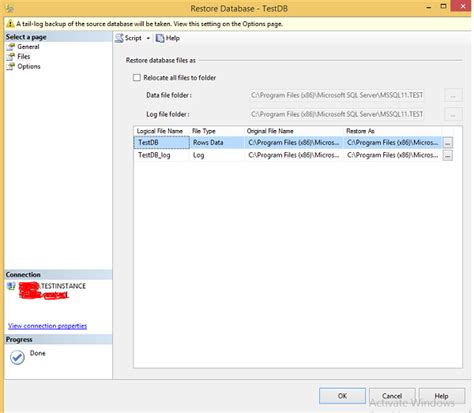Click the Done progress checkmark icon
The height and width of the screenshot is (413, 474).
17,358
